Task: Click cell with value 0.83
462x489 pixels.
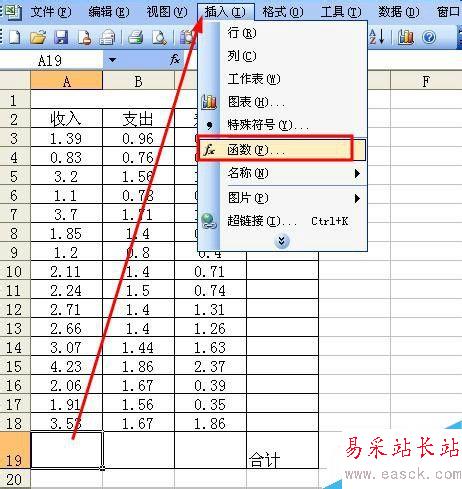Action: pyautogui.click(x=66, y=157)
